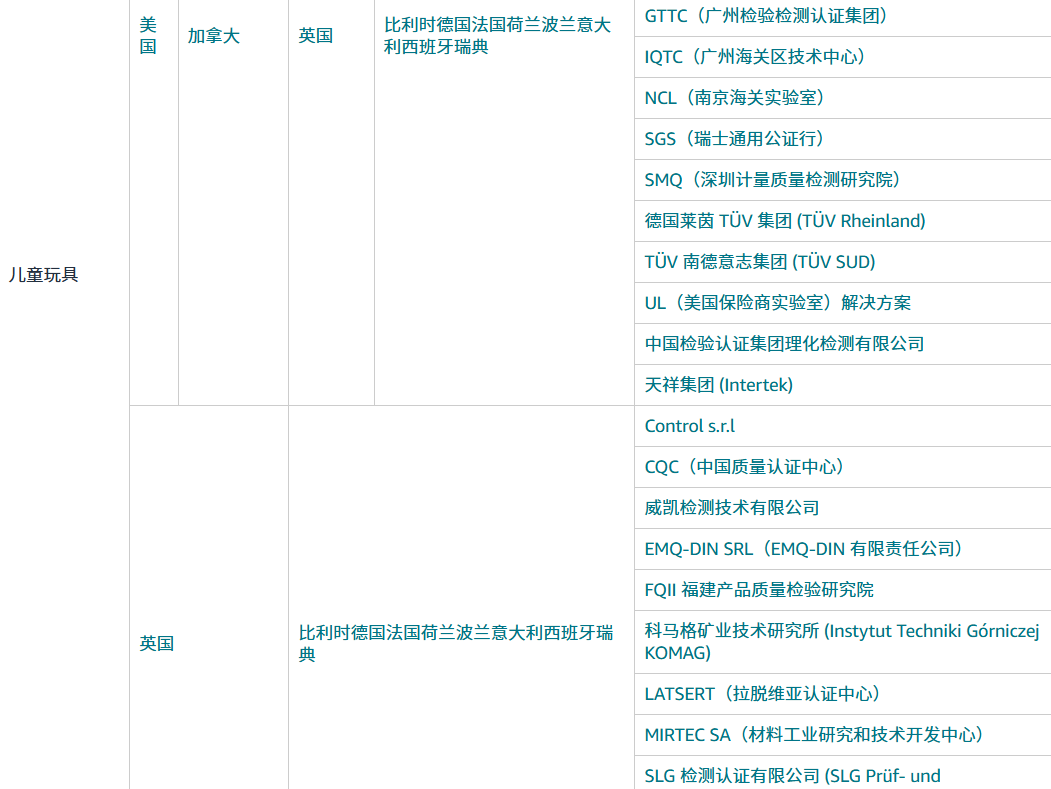Click the 英国 cell in the second row group
Screen dimensions: 1051x789
(x=157, y=644)
